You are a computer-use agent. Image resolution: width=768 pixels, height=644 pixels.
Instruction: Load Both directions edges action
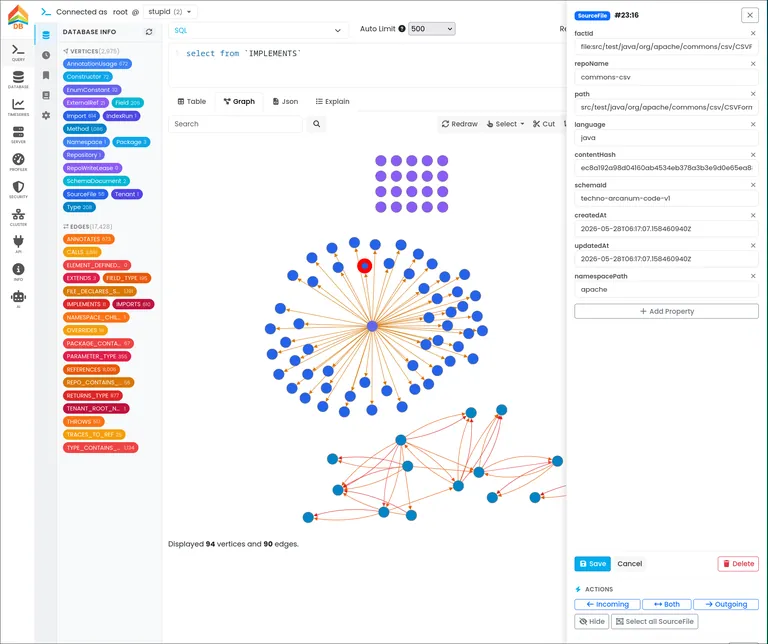click(x=667, y=604)
